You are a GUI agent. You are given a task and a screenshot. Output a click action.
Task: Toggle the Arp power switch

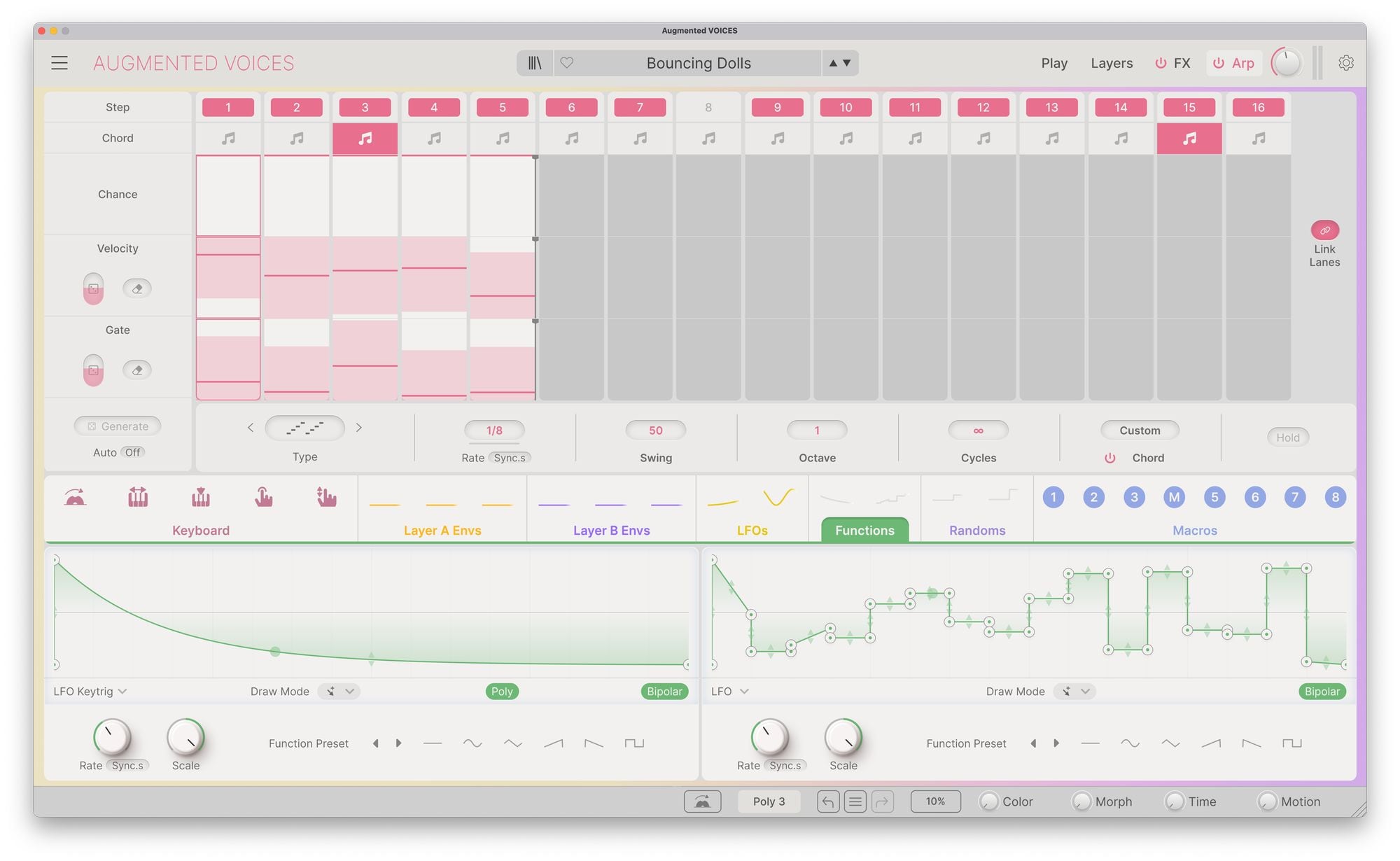point(1219,63)
